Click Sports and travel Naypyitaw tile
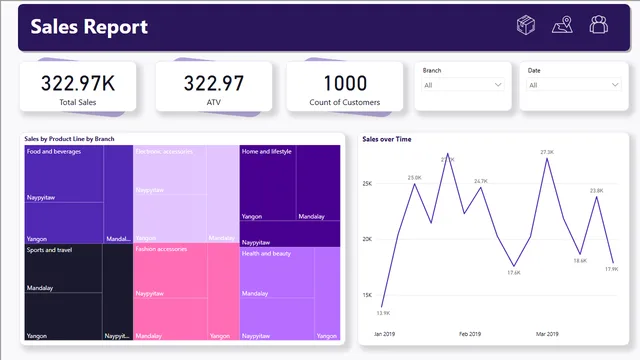640x360 pixels. point(118,292)
